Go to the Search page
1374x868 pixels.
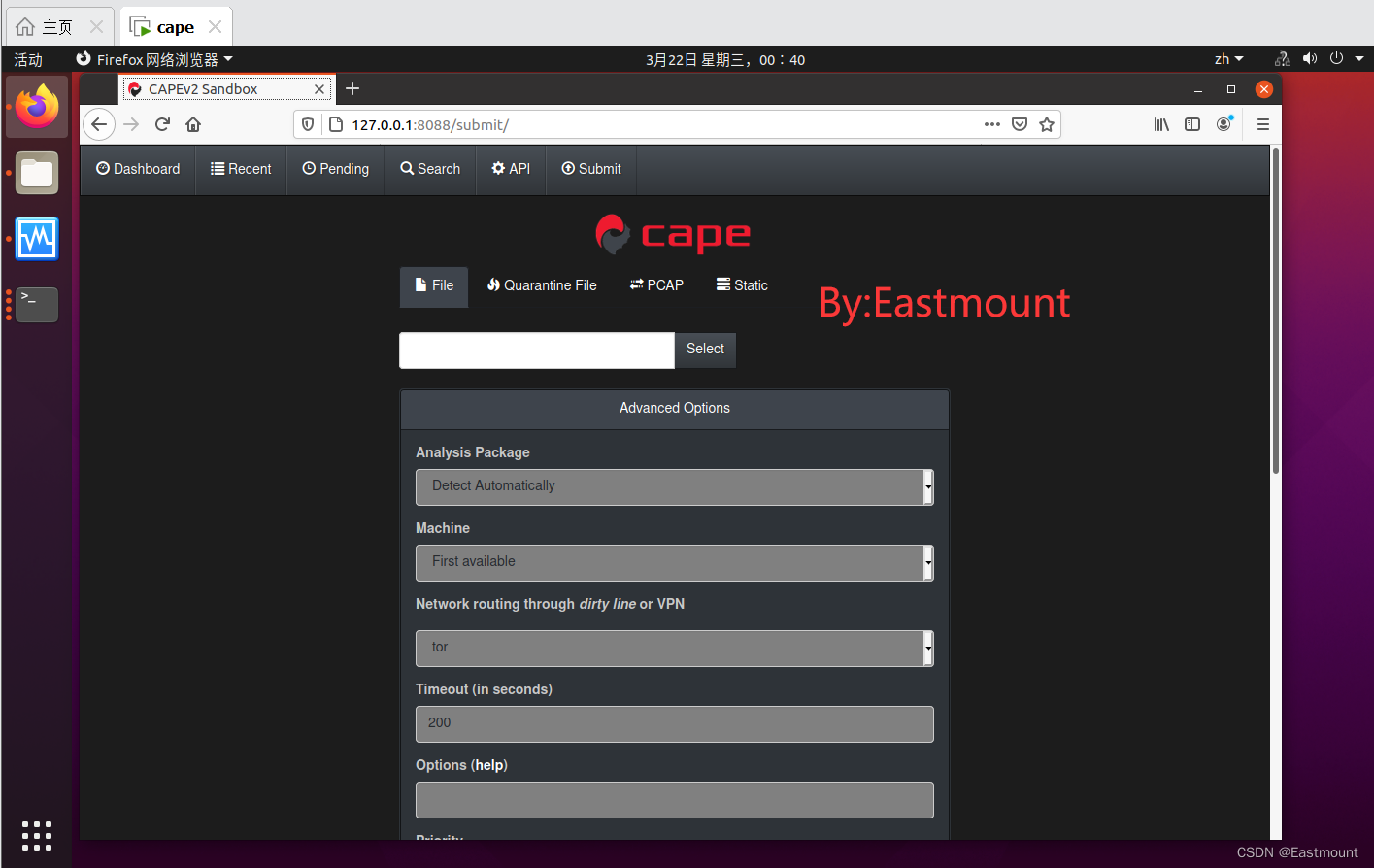click(430, 169)
